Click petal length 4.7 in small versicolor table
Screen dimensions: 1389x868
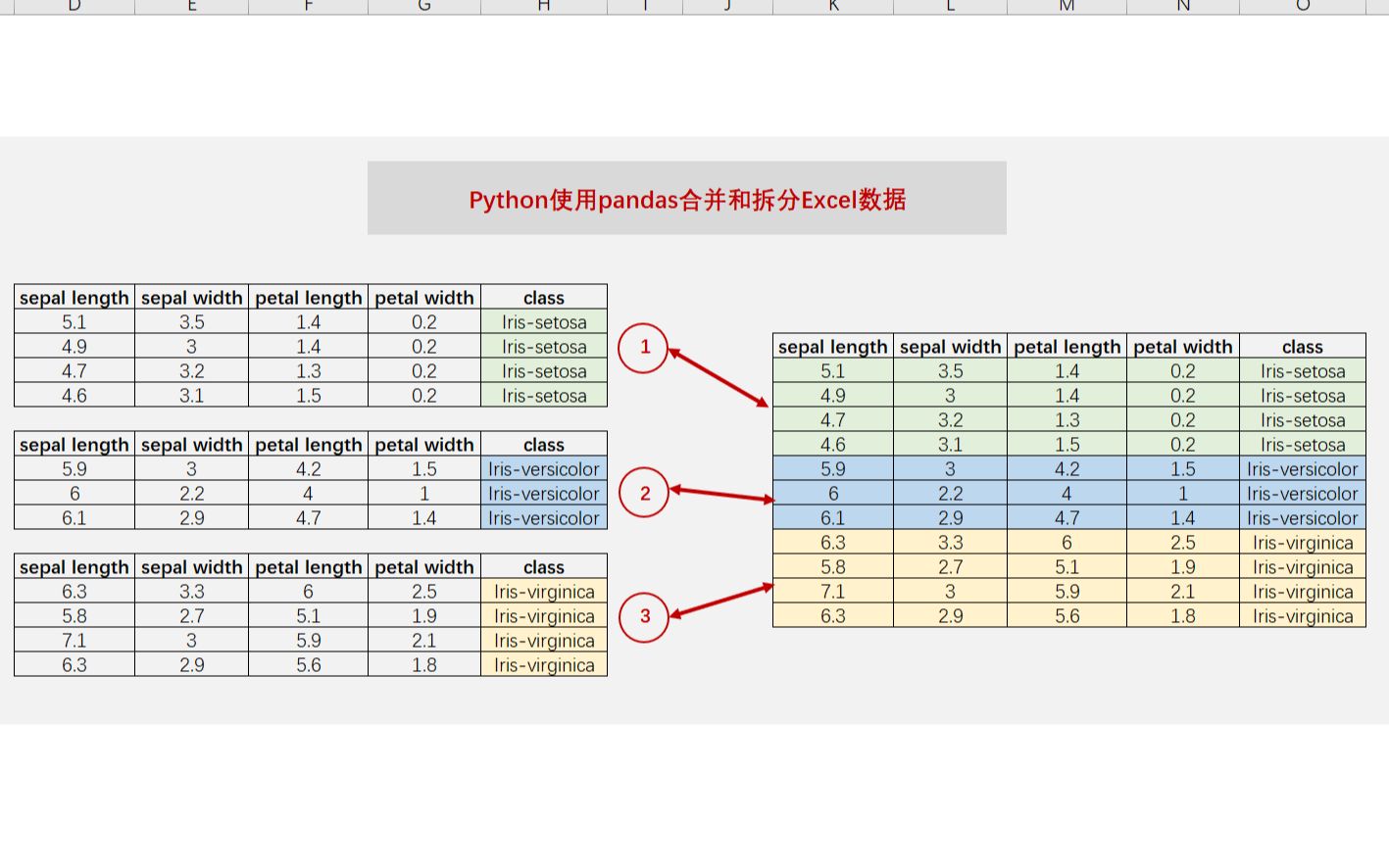(x=308, y=517)
